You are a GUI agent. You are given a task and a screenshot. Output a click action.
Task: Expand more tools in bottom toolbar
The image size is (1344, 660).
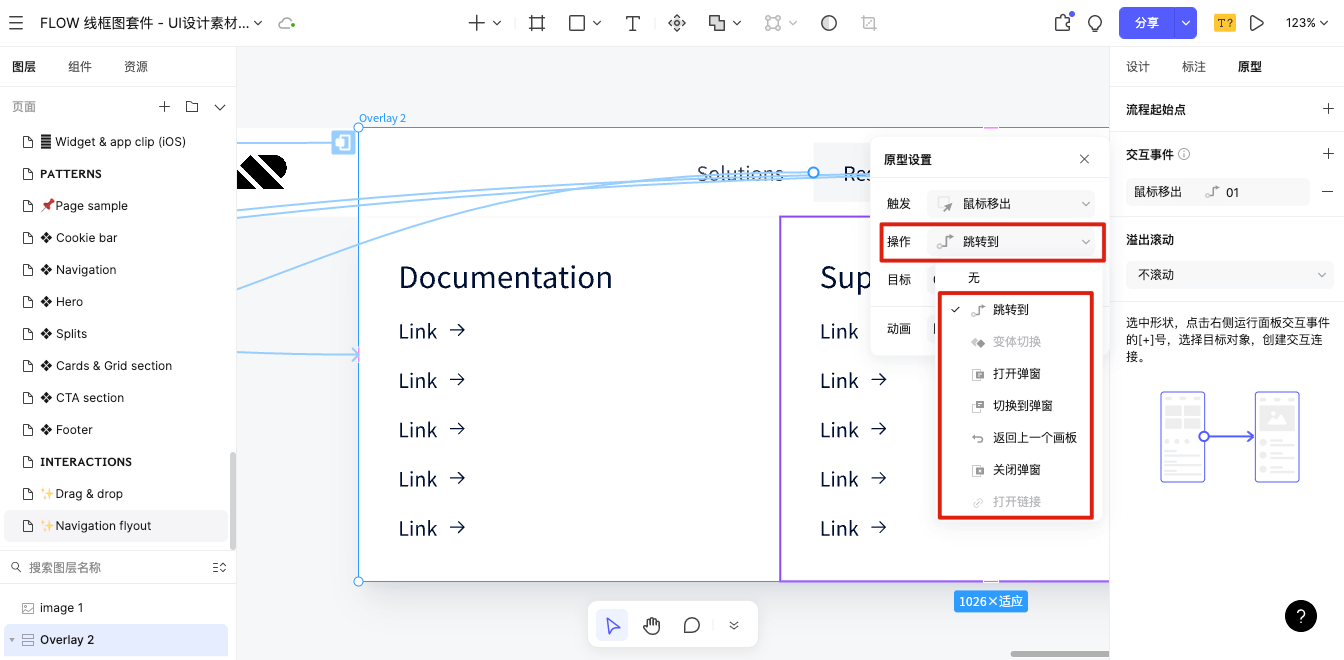coord(733,626)
